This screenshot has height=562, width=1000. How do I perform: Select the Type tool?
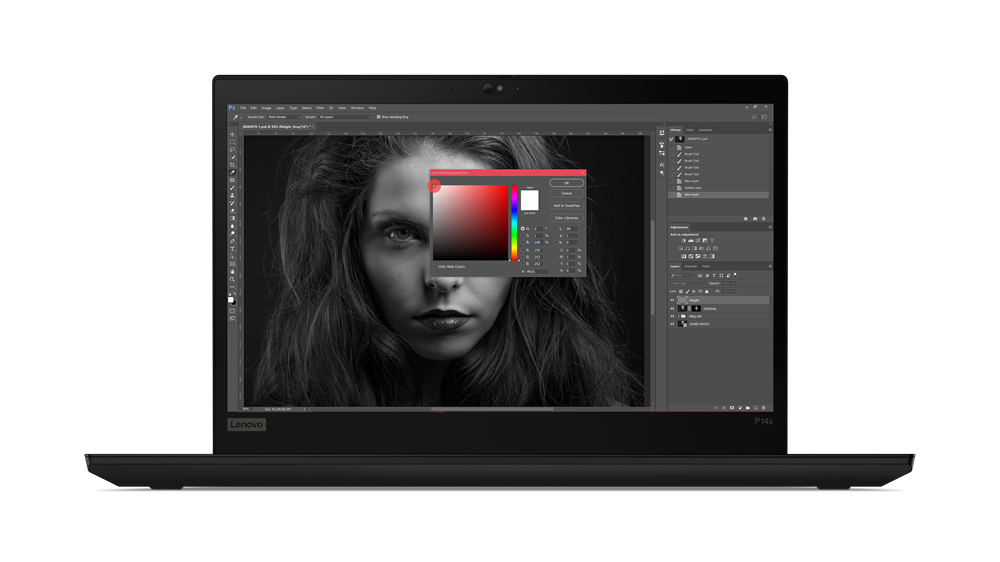pyautogui.click(x=233, y=249)
